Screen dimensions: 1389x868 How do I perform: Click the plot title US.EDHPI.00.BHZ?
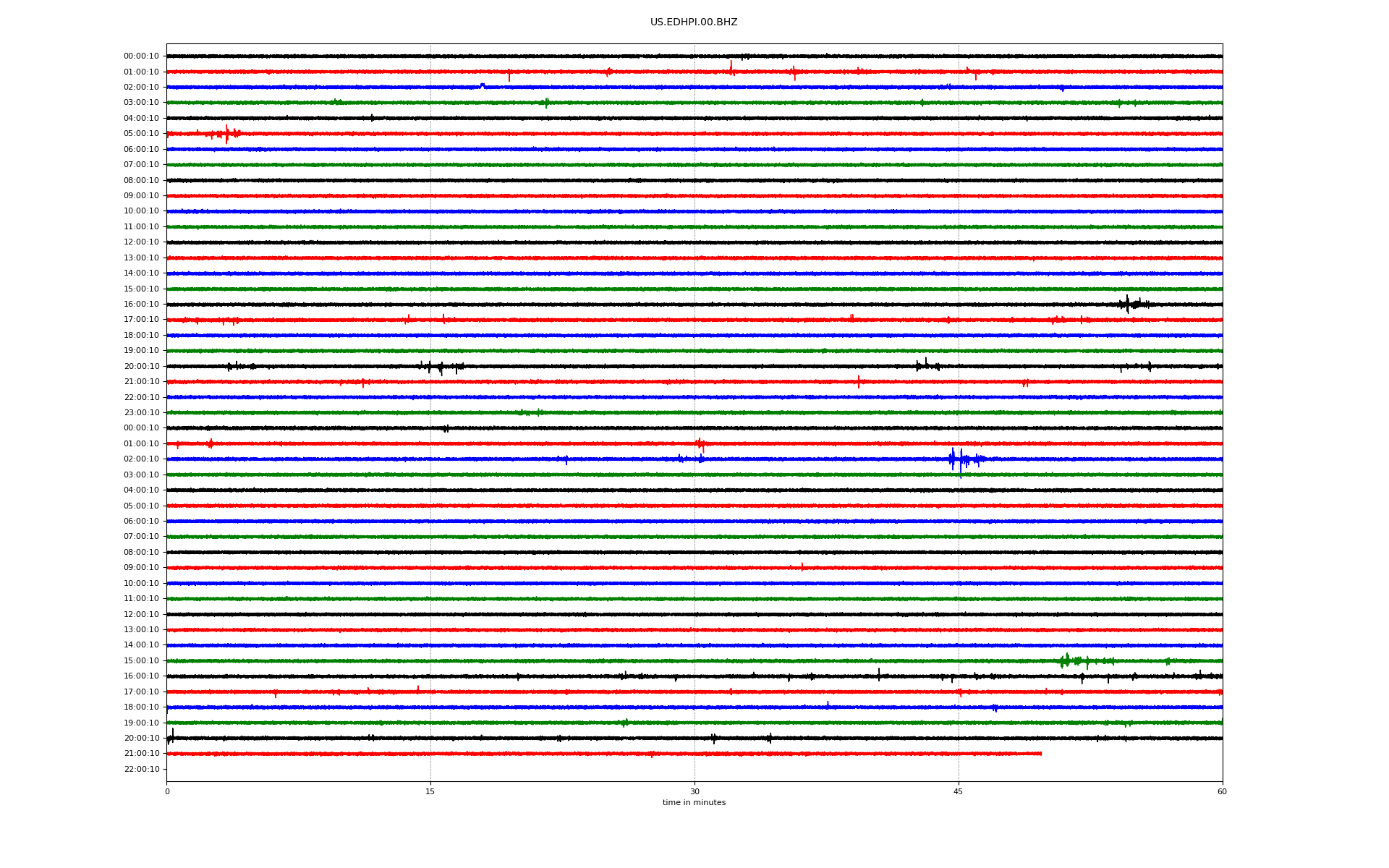click(693, 22)
